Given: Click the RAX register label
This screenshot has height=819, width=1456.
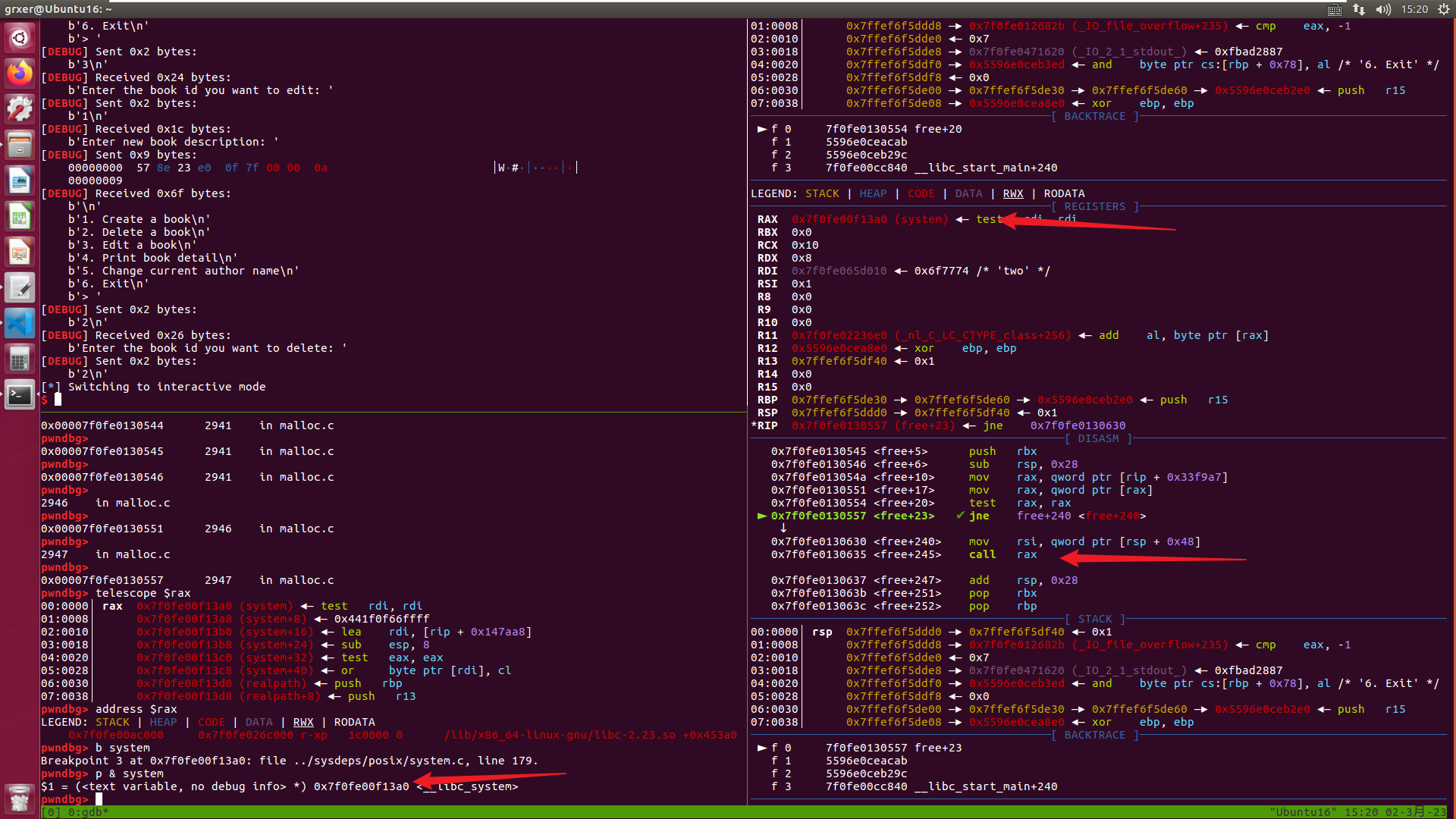Looking at the screenshot, I should 767,219.
